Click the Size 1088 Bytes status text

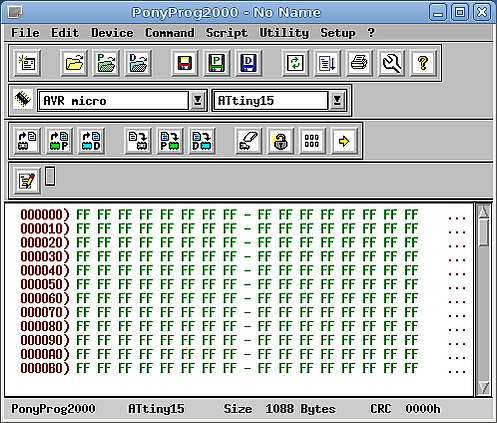(280, 409)
